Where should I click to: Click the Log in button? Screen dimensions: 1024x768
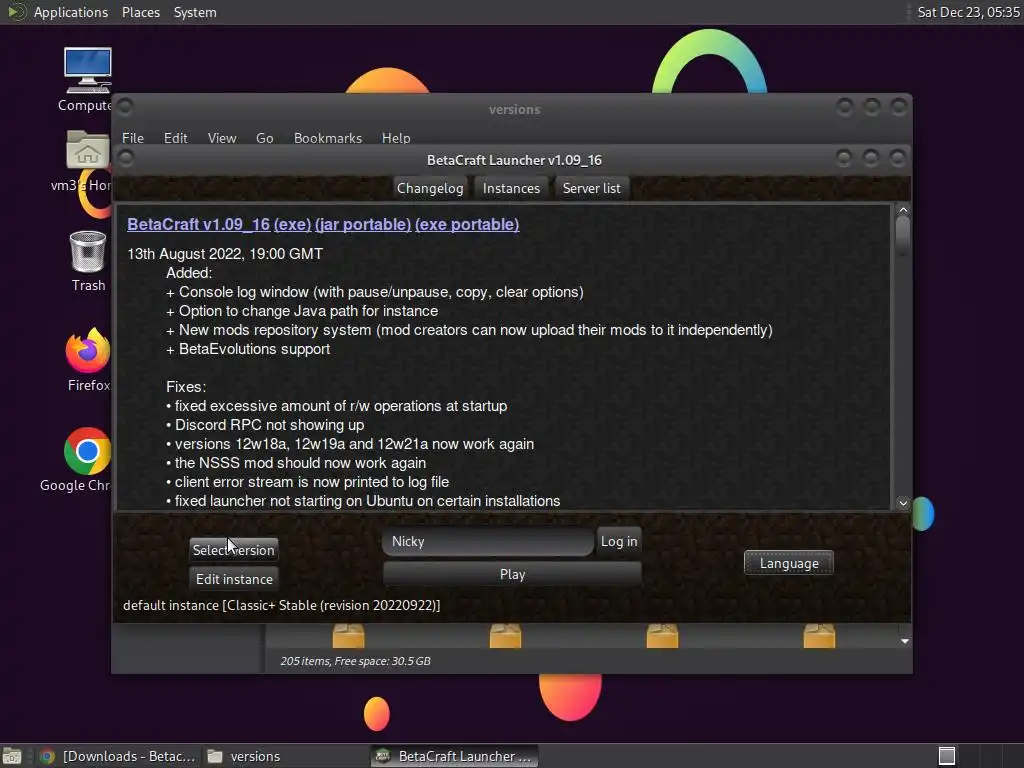point(619,541)
